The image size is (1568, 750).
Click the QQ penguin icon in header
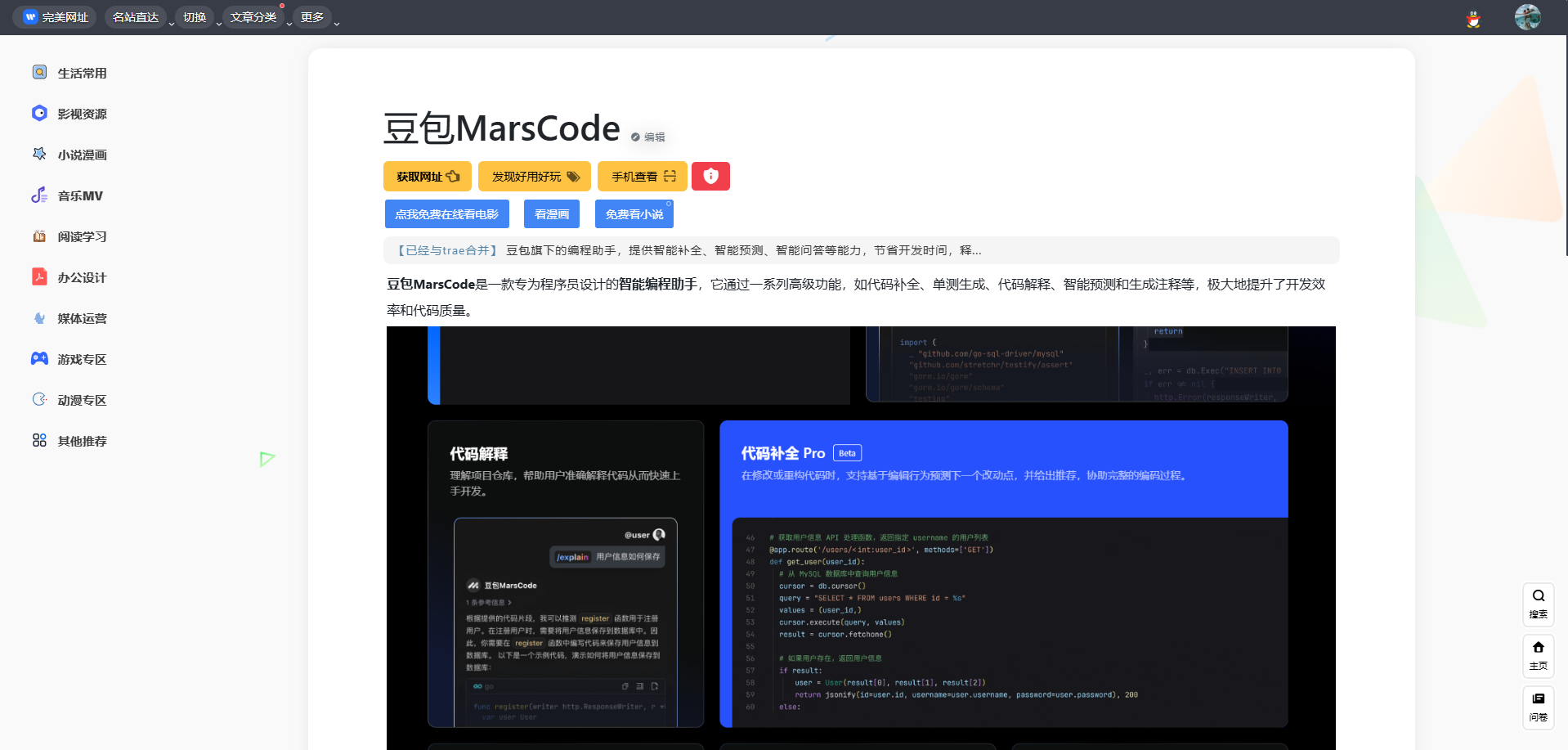[x=1473, y=18]
